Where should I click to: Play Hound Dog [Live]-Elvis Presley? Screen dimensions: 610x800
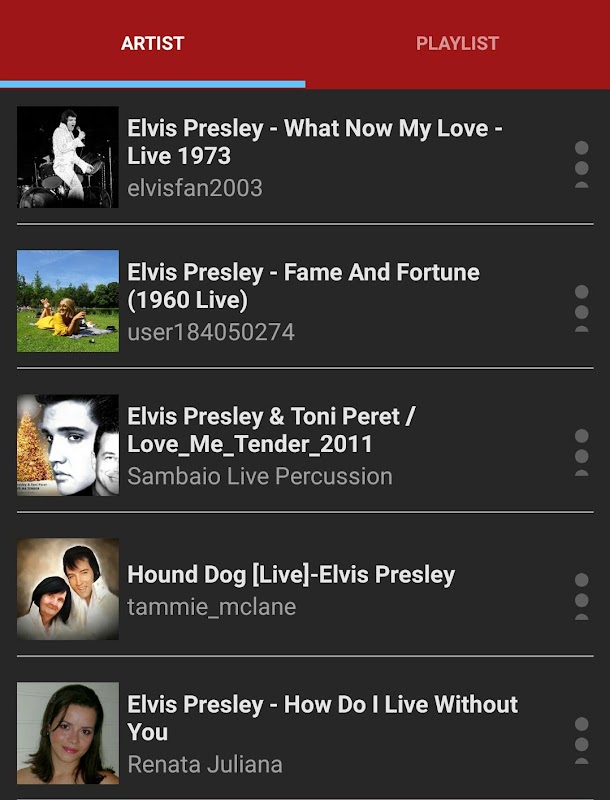coord(291,575)
